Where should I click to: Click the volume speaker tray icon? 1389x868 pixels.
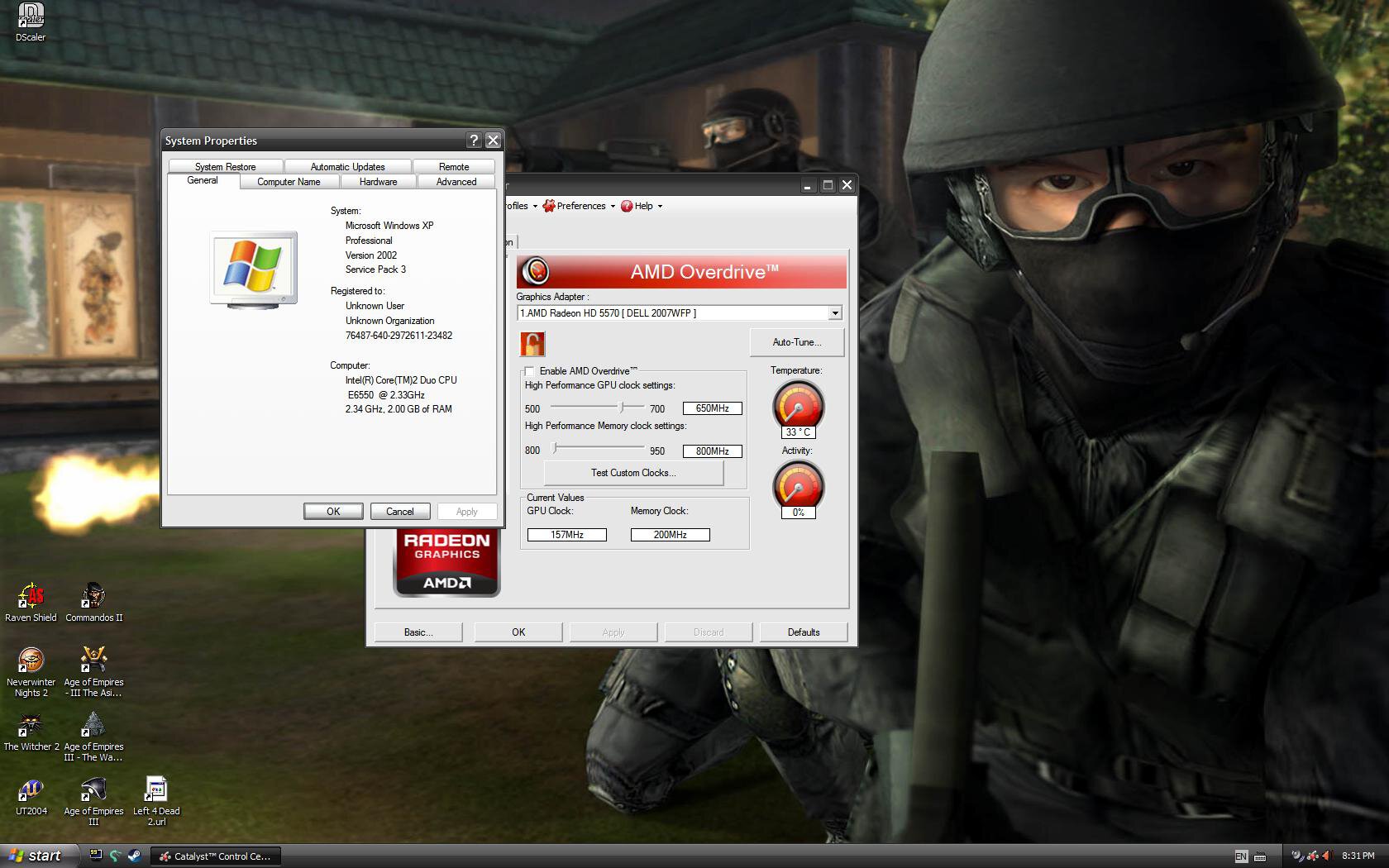1326,856
